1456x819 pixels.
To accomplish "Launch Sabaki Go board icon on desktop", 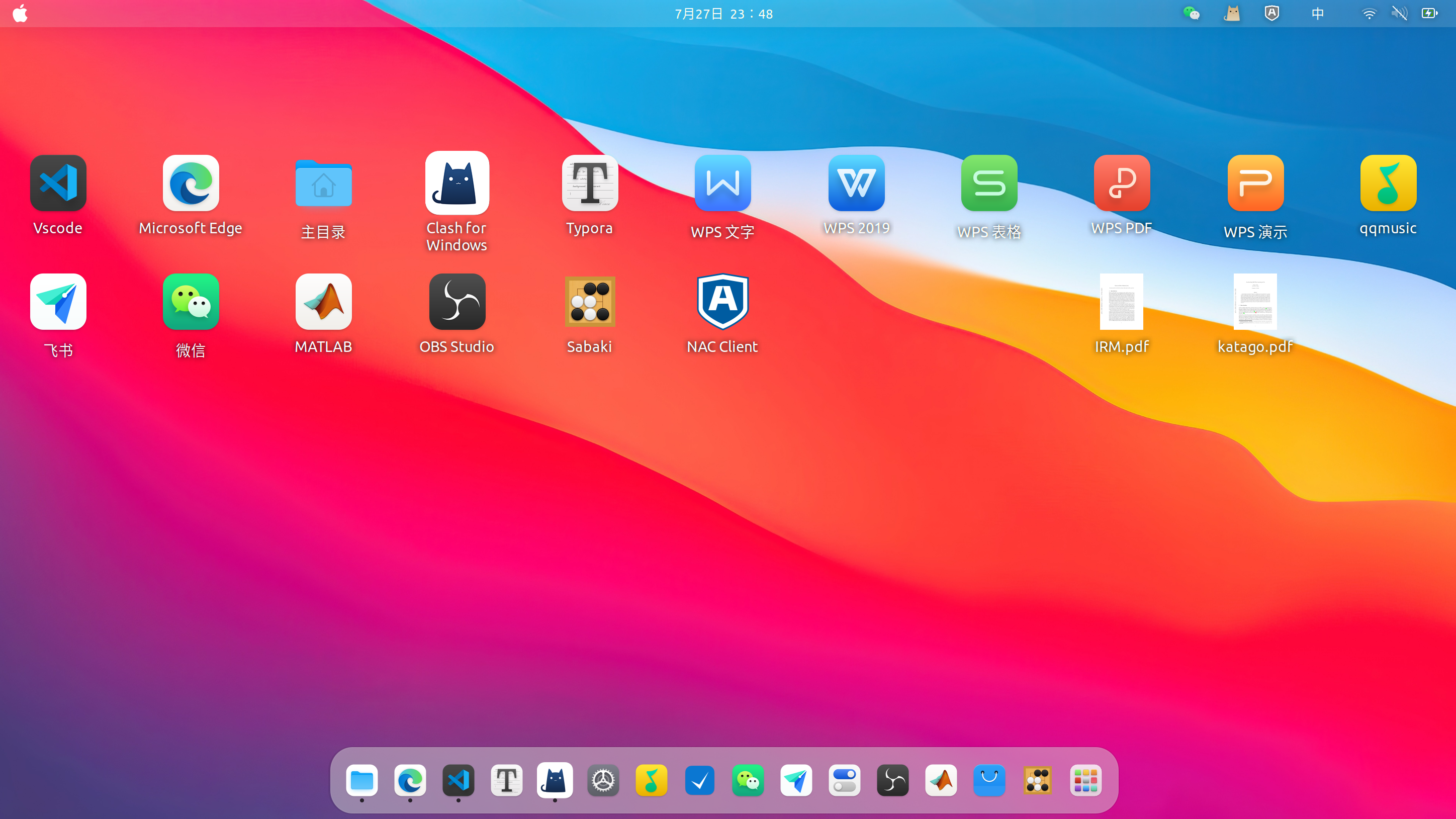I will (x=590, y=302).
